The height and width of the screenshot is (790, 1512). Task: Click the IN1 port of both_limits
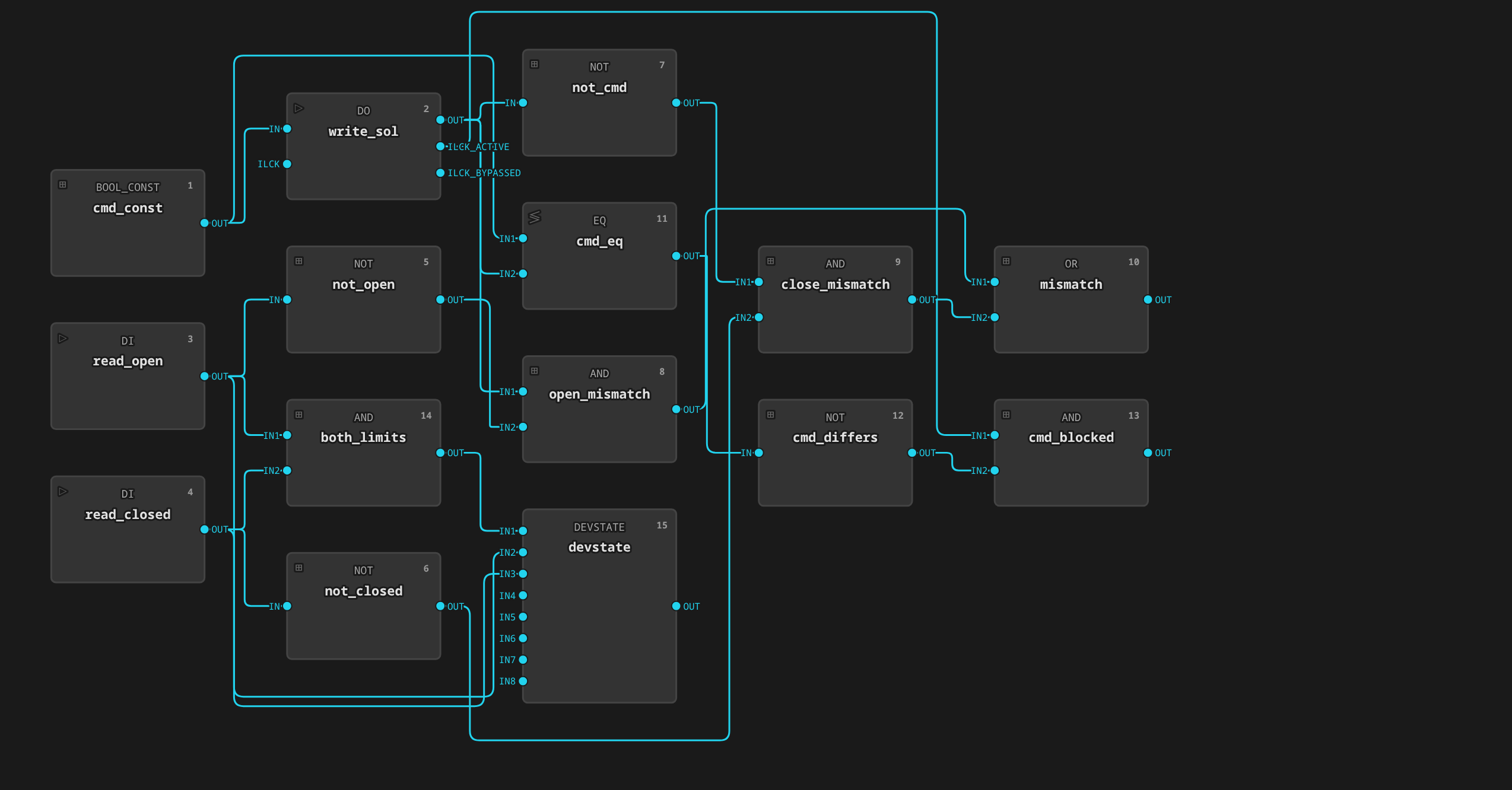287,435
